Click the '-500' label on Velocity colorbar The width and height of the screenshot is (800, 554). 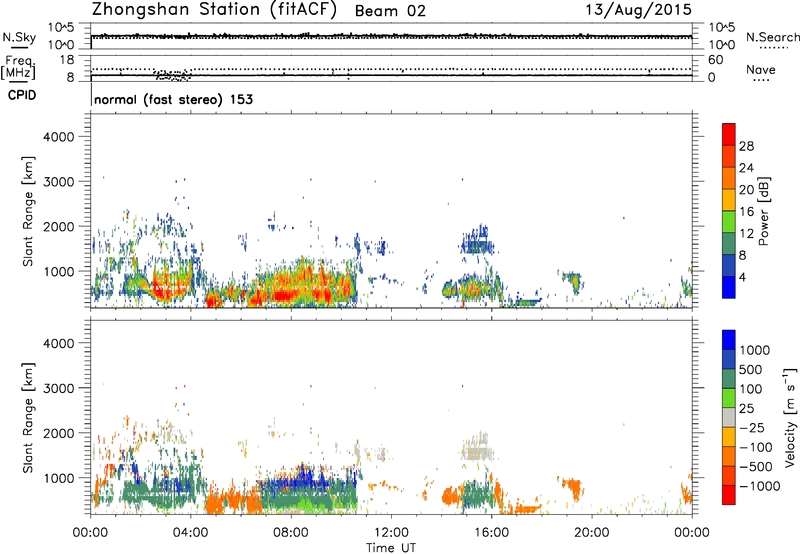point(756,467)
